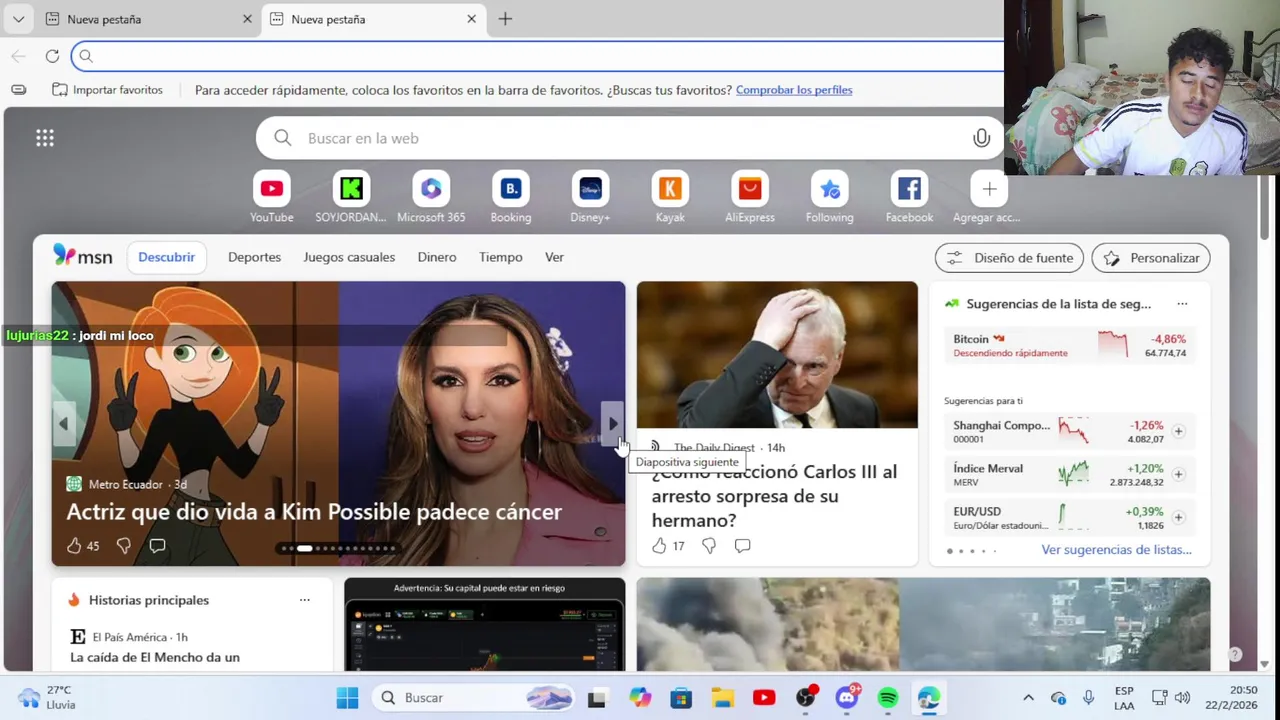Select the Dinero tab
This screenshot has width=1280, height=720.
[x=437, y=257]
